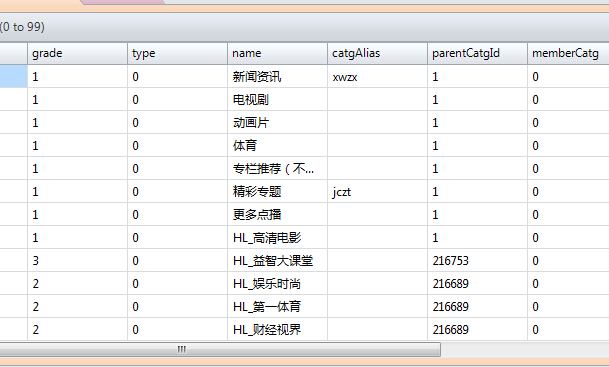Click the horizontal scrollbar thumb
Image resolution: width=609 pixels, height=367 pixels.
(220, 350)
